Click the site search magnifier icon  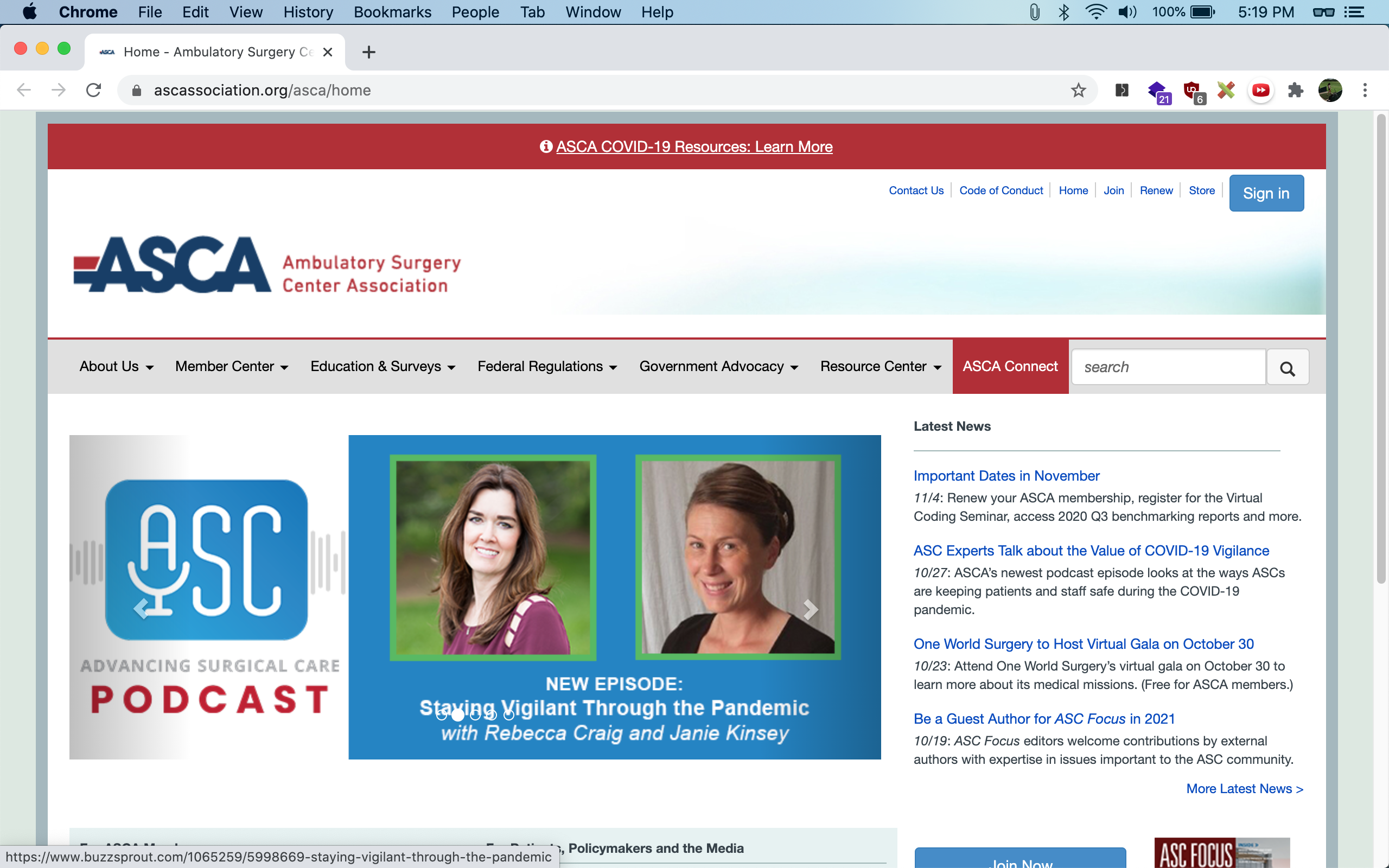[x=1287, y=367]
